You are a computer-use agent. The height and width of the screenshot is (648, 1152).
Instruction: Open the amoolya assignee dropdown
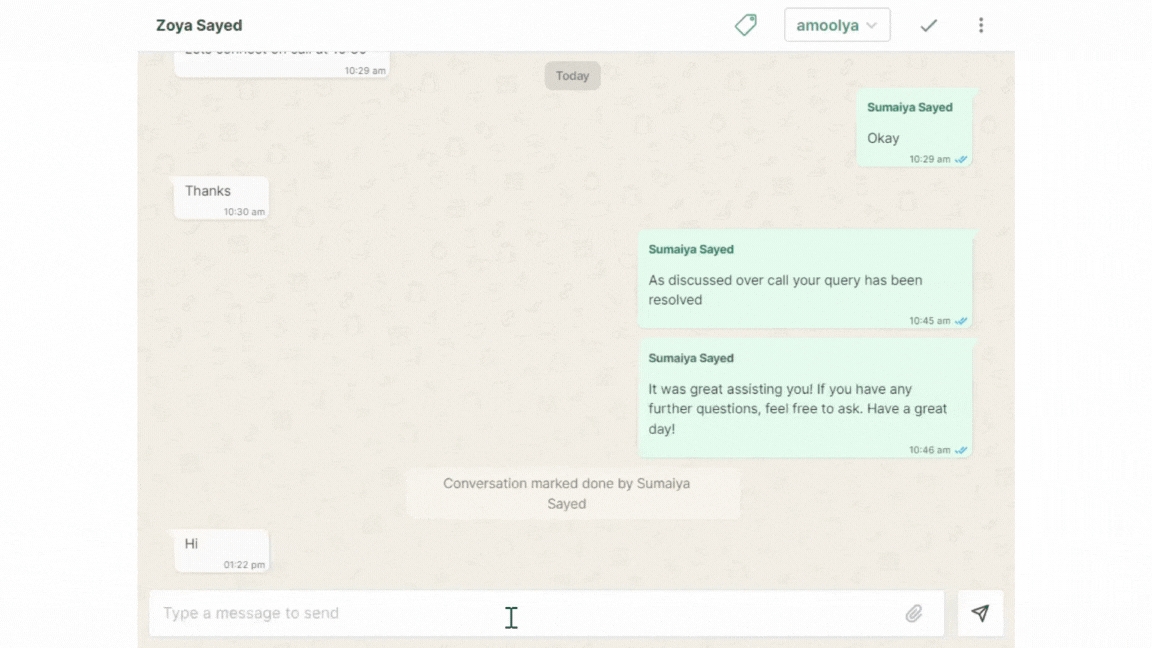tap(836, 25)
